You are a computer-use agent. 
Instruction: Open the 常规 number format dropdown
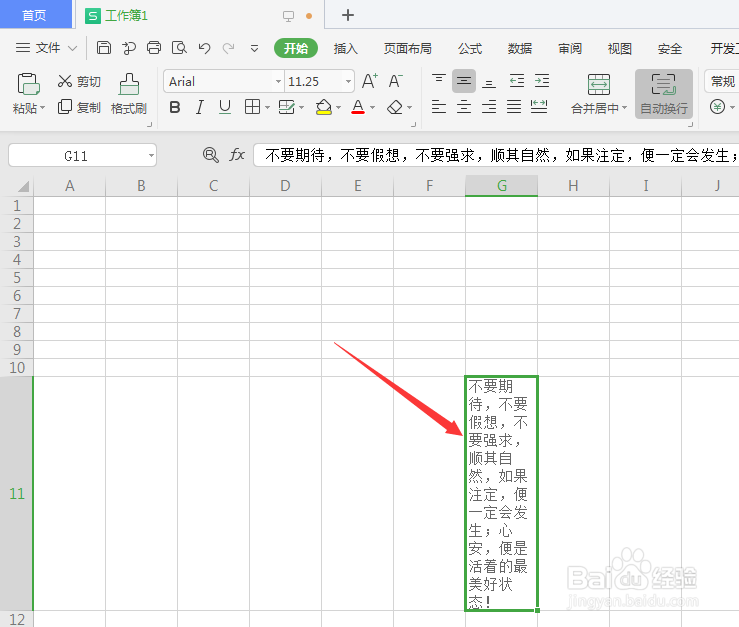click(722, 81)
